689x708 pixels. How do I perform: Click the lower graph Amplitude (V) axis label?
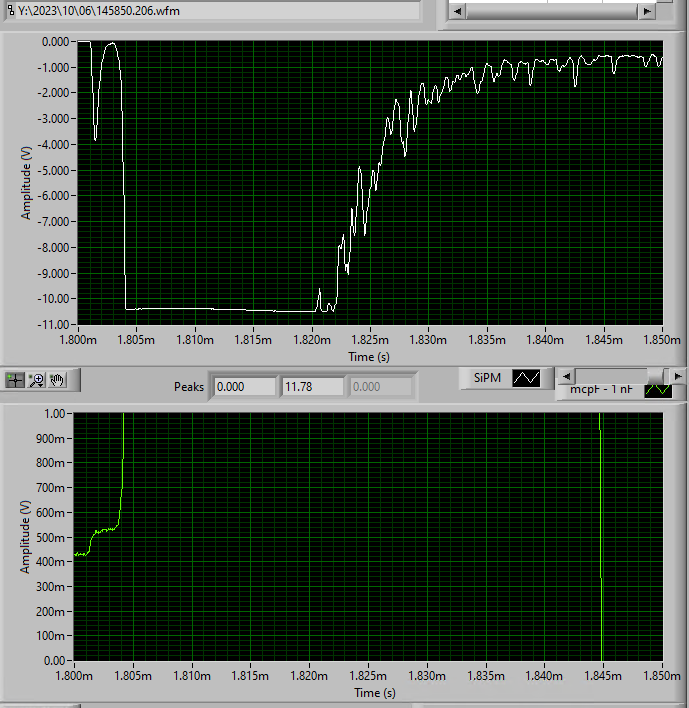coord(25,537)
